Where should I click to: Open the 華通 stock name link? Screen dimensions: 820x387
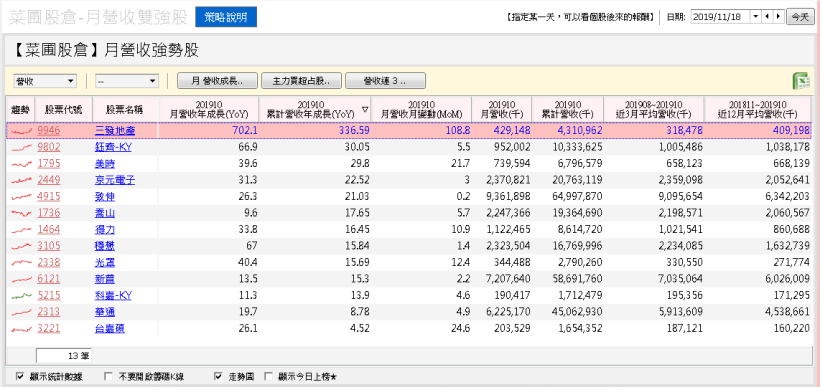point(105,312)
